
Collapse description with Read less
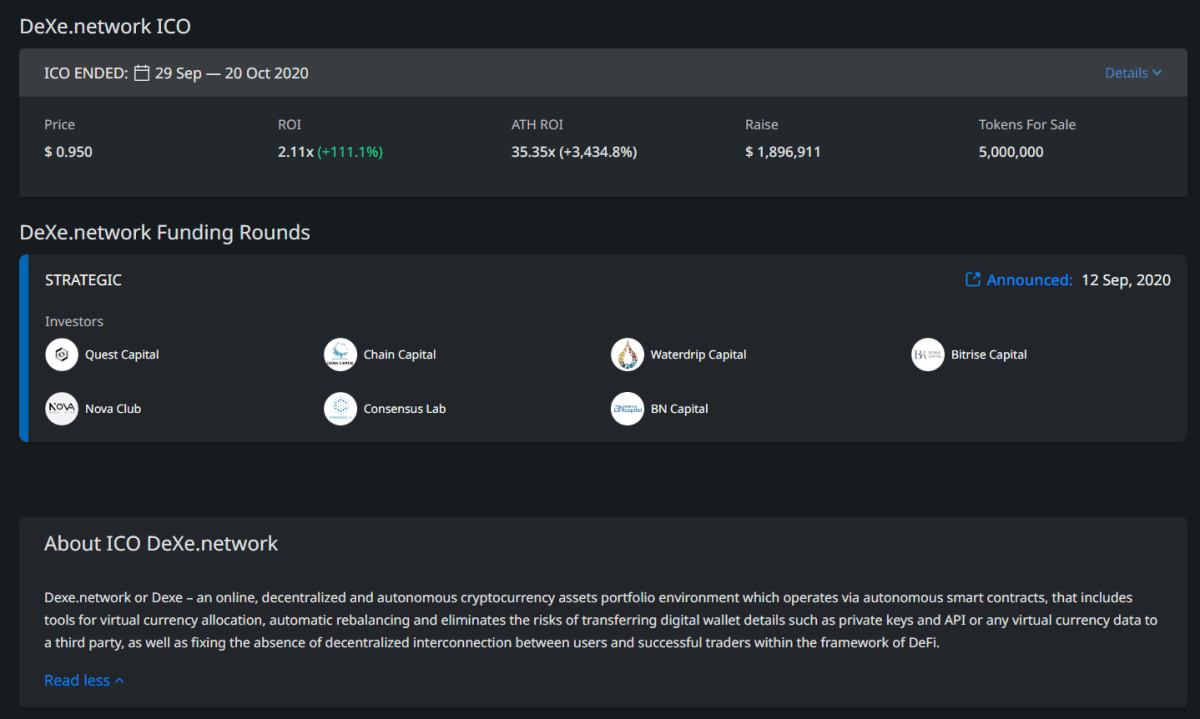[84, 680]
